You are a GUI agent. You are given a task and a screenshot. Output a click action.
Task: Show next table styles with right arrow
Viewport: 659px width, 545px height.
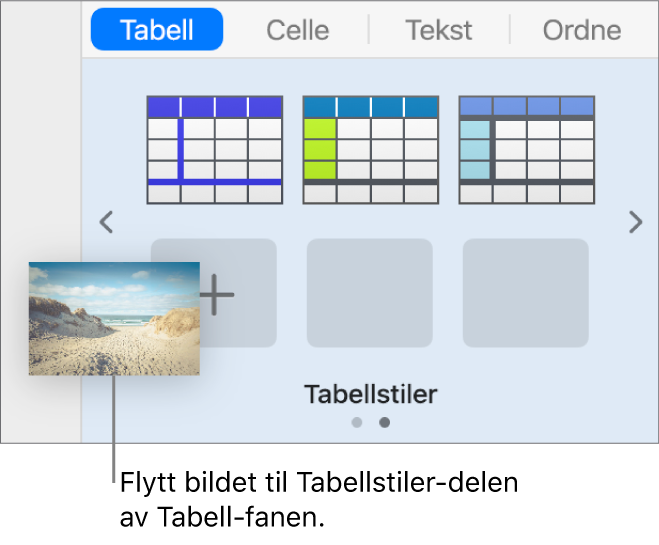[635, 222]
